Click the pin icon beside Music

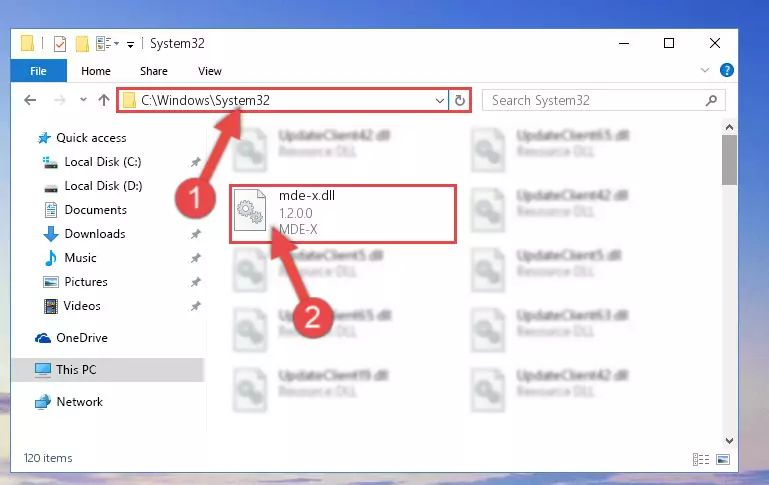(x=196, y=258)
